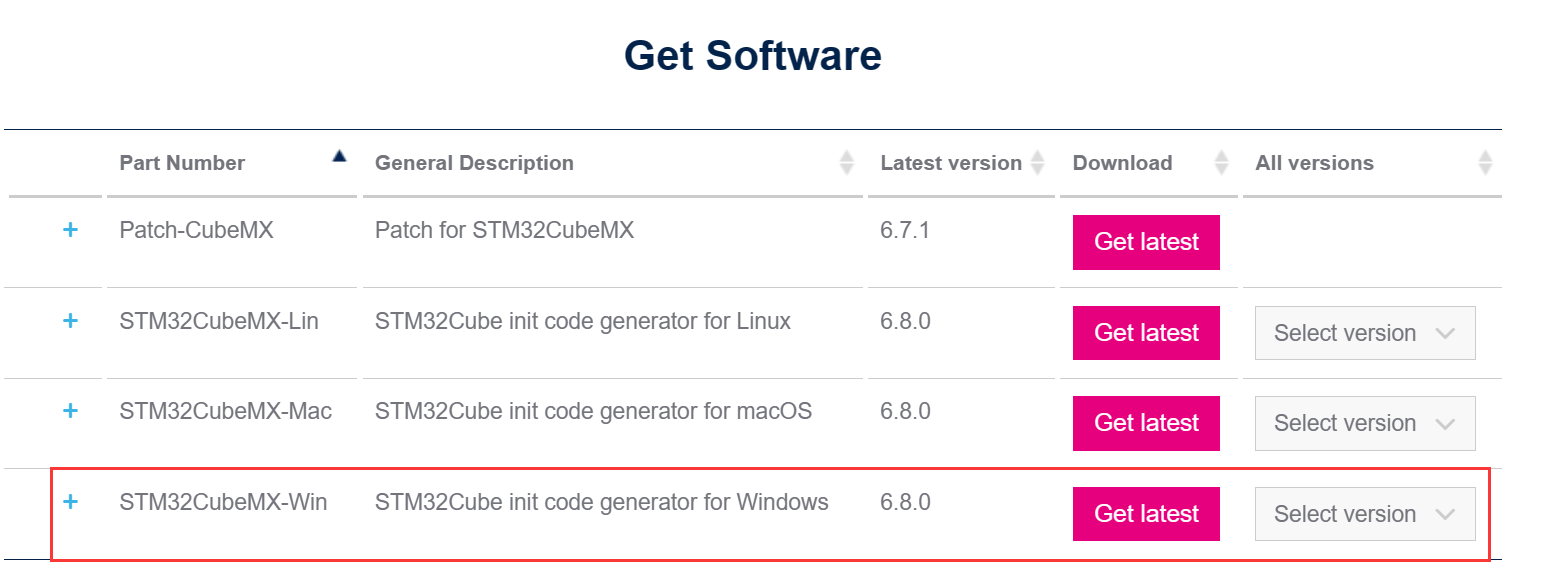
Task: Click the Get Software page title
Action: 752,55
